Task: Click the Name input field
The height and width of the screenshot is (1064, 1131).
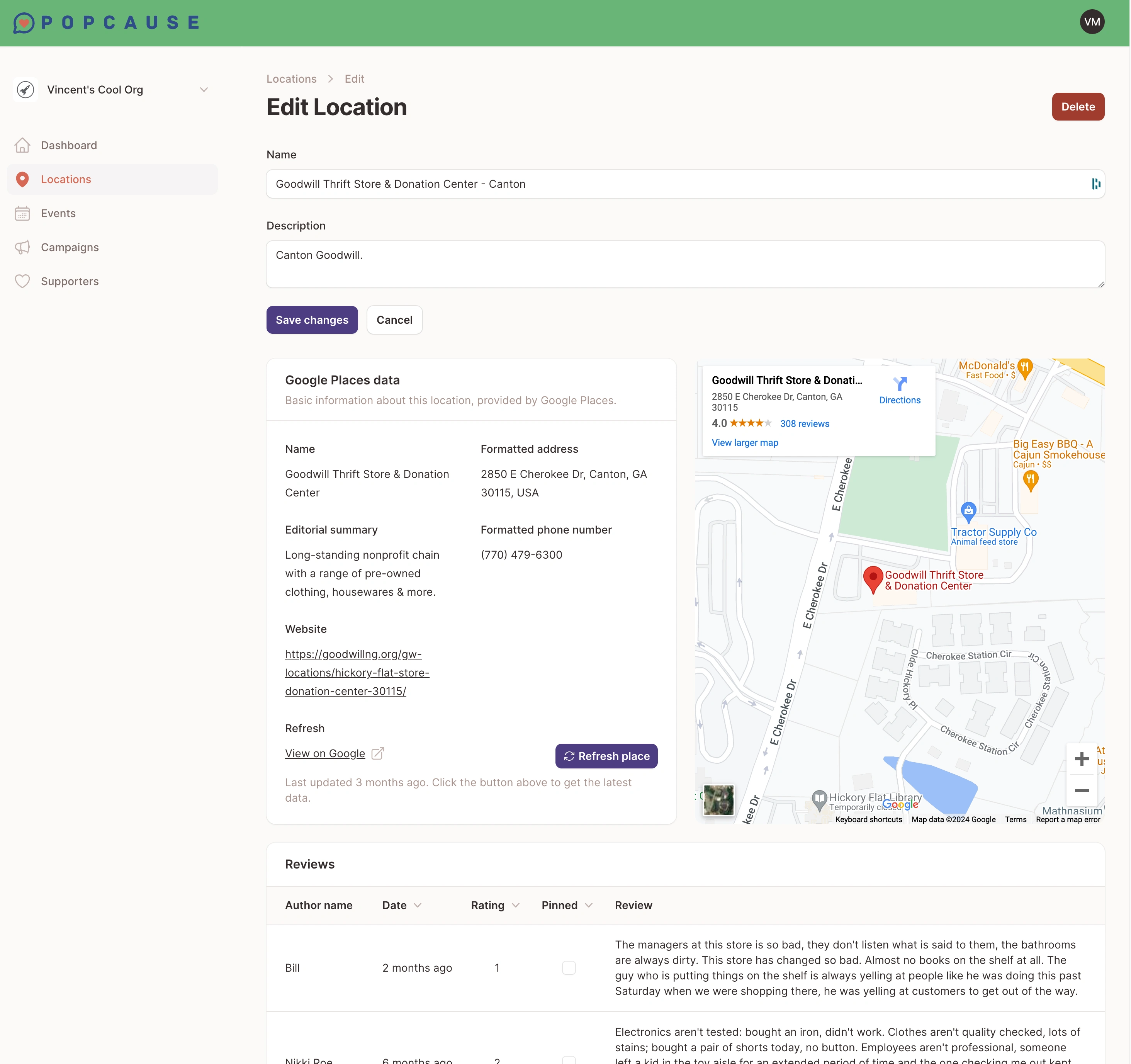Action: [685, 184]
